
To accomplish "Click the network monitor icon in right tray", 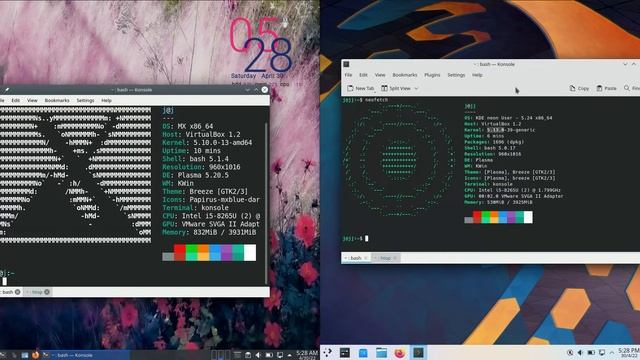I will (x=602, y=352).
